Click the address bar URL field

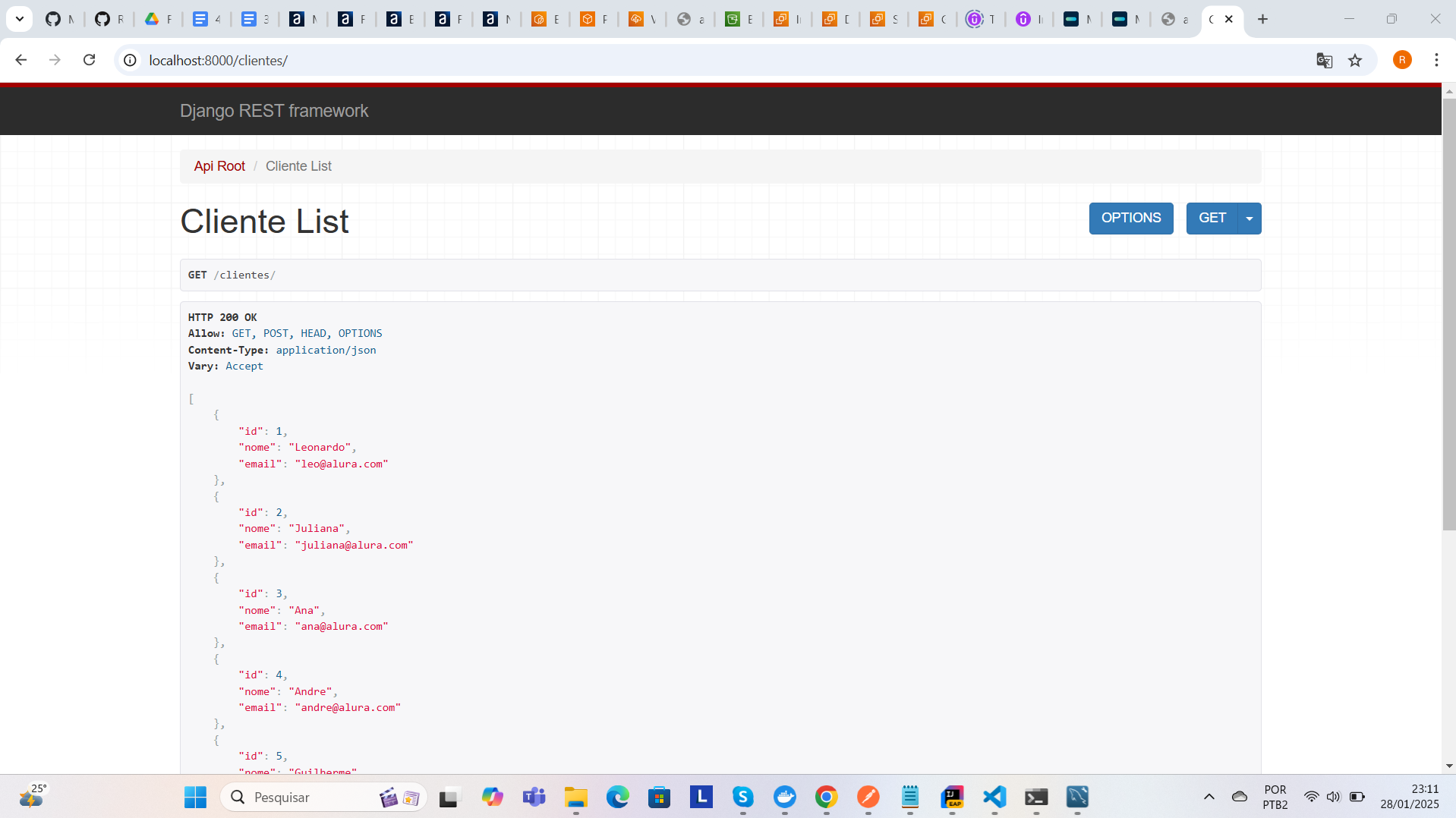point(721,60)
